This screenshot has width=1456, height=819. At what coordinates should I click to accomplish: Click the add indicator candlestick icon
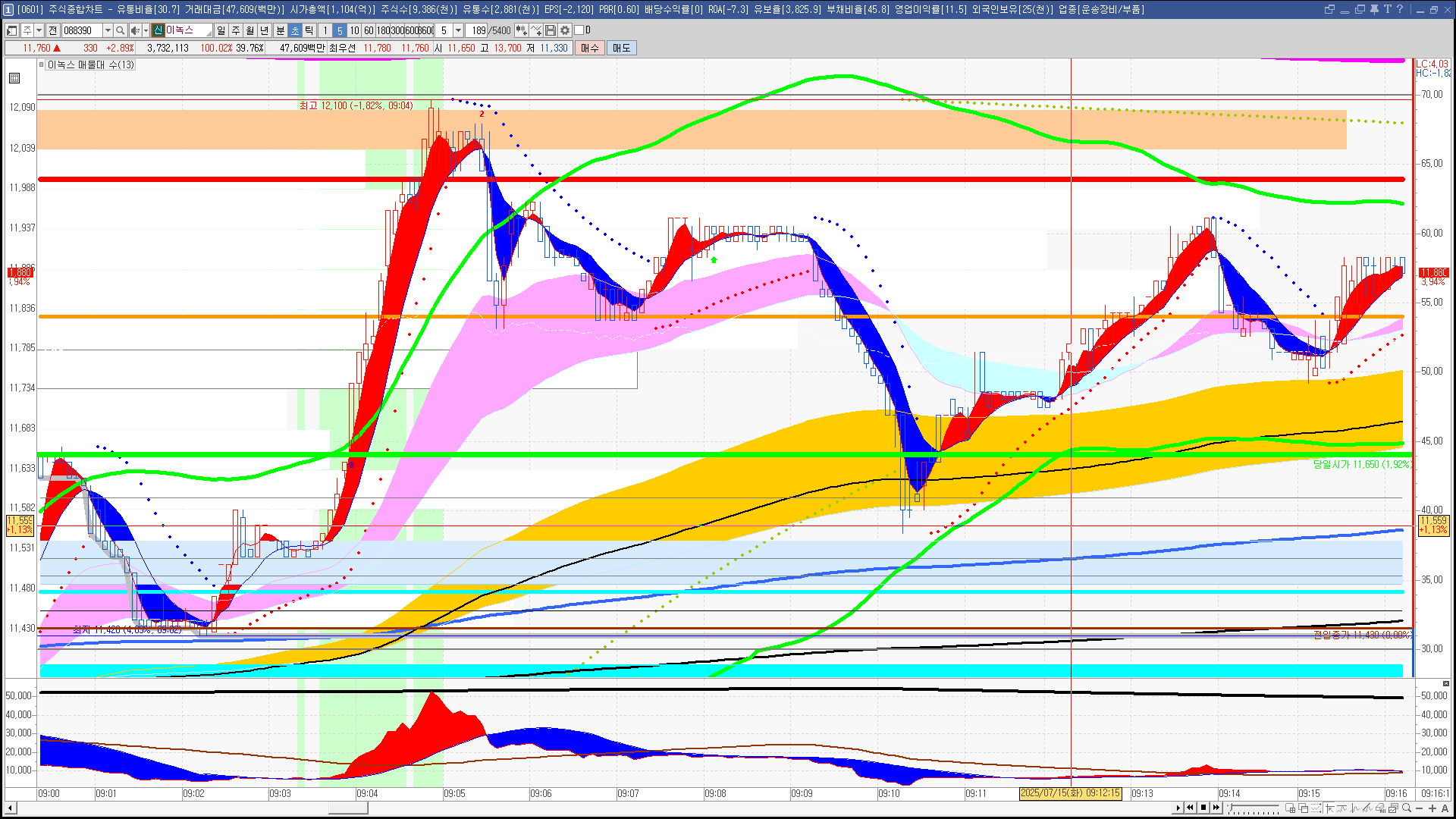pos(521,30)
